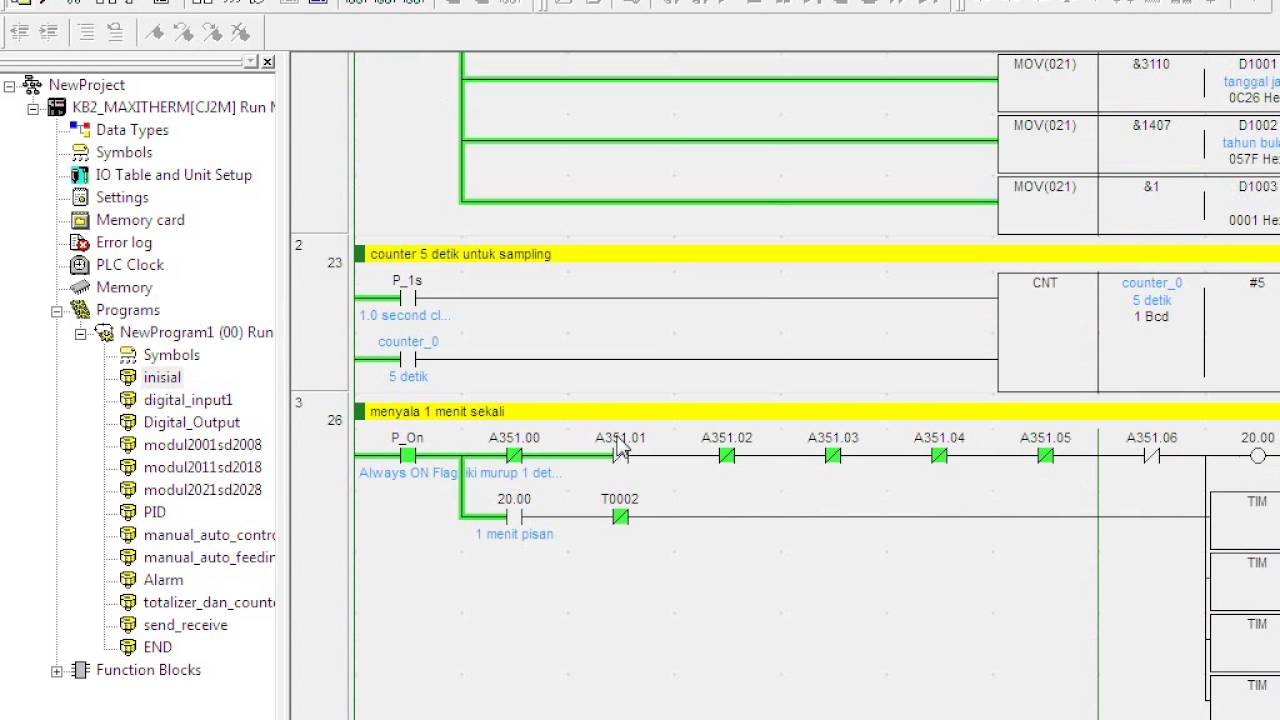1280x720 pixels.
Task: Click the Programs folder icon
Action: (80, 309)
